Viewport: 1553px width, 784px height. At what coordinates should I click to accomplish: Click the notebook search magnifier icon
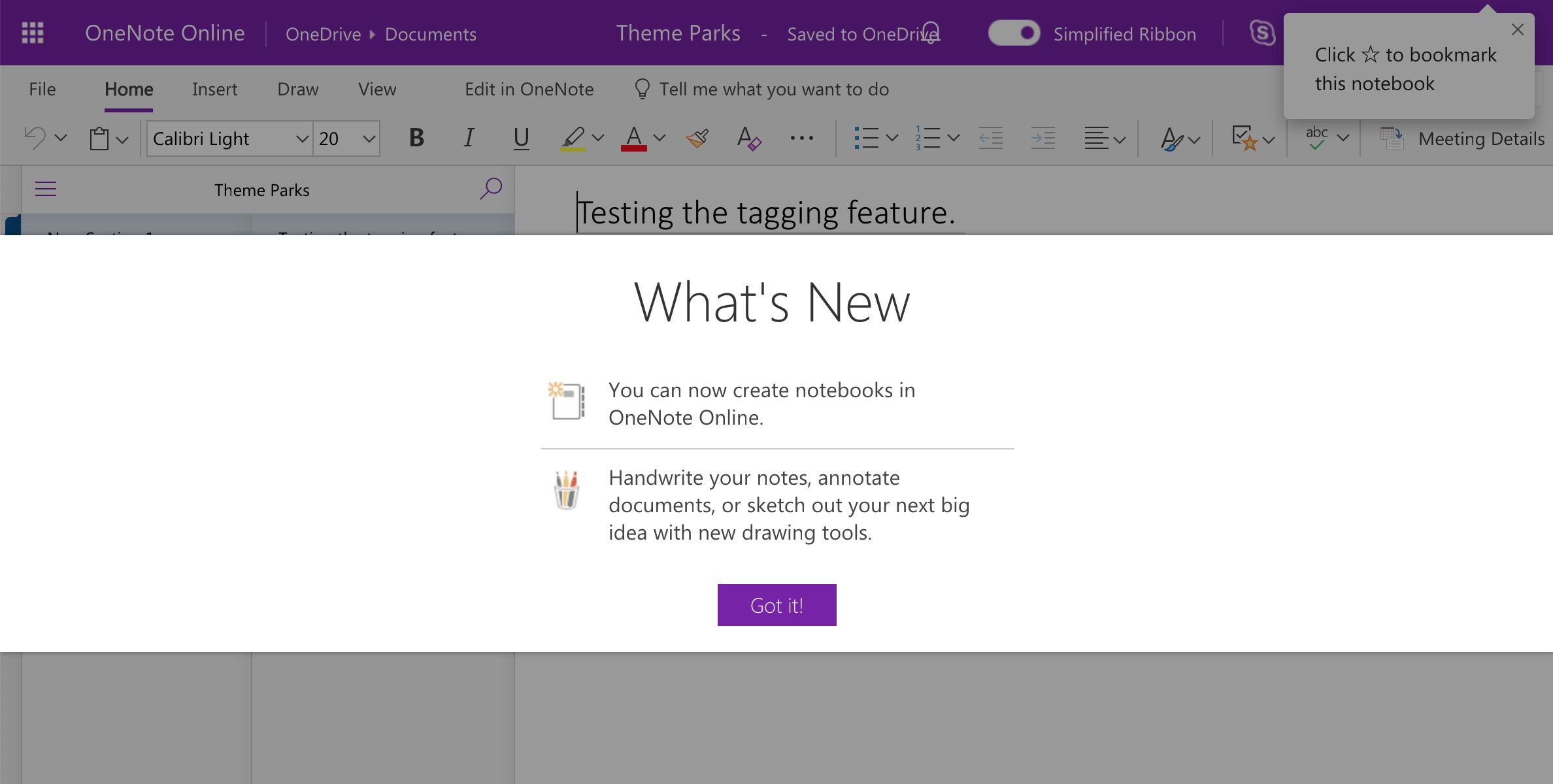(x=490, y=189)
